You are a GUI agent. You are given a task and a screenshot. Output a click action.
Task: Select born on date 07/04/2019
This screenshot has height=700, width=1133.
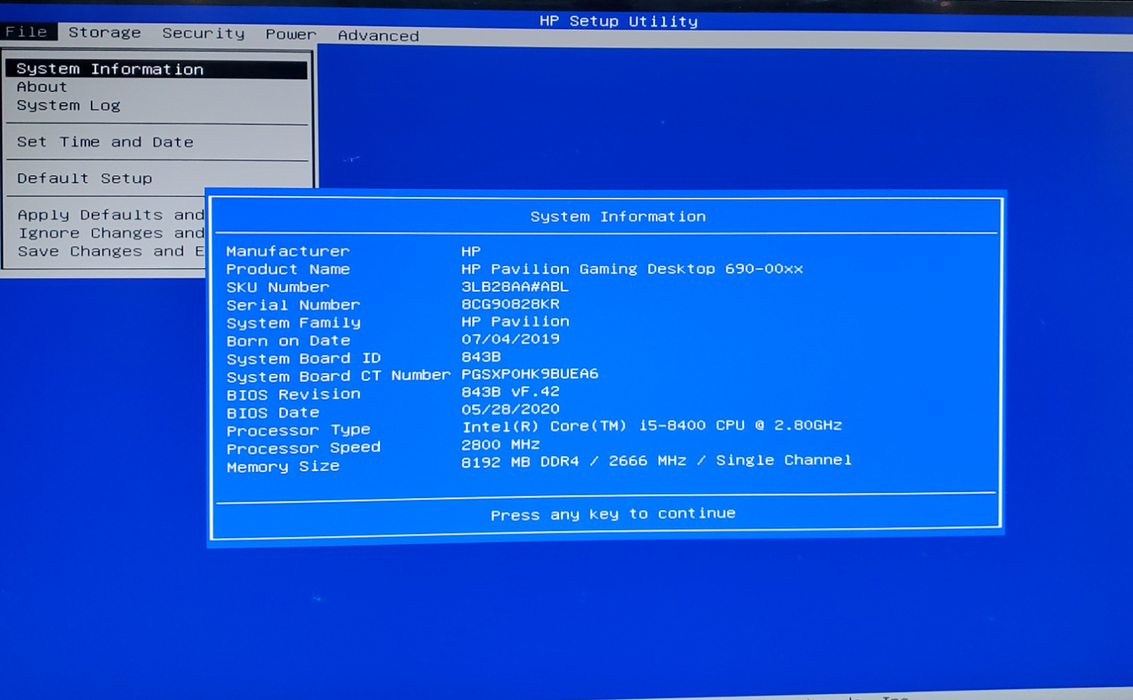pyautogui.click(x=510, y=339)
